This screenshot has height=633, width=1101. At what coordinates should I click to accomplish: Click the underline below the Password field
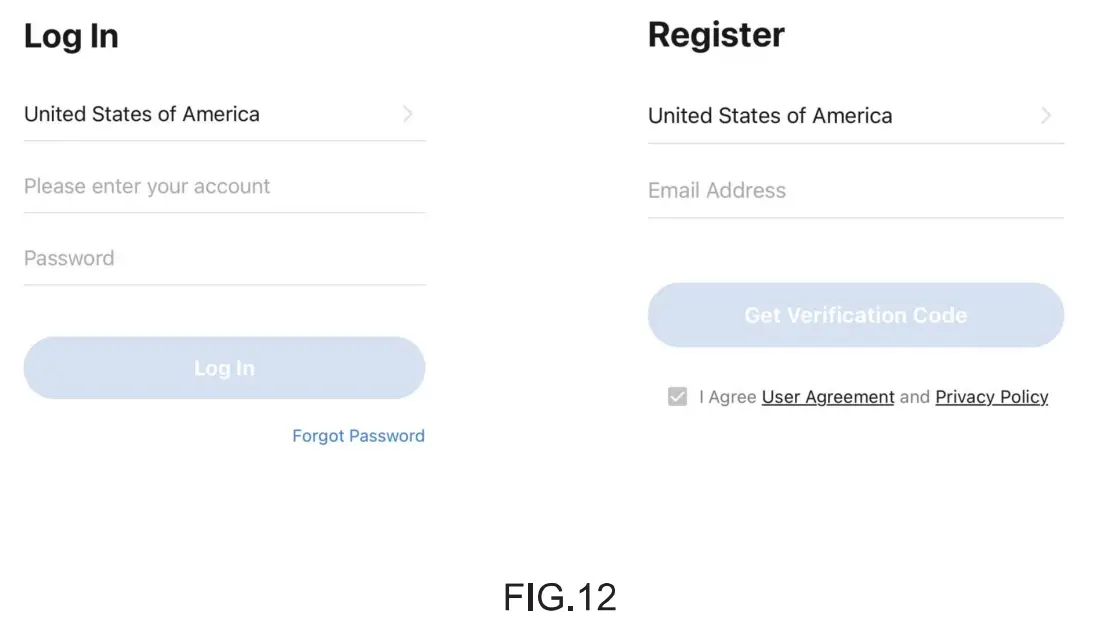224,285
